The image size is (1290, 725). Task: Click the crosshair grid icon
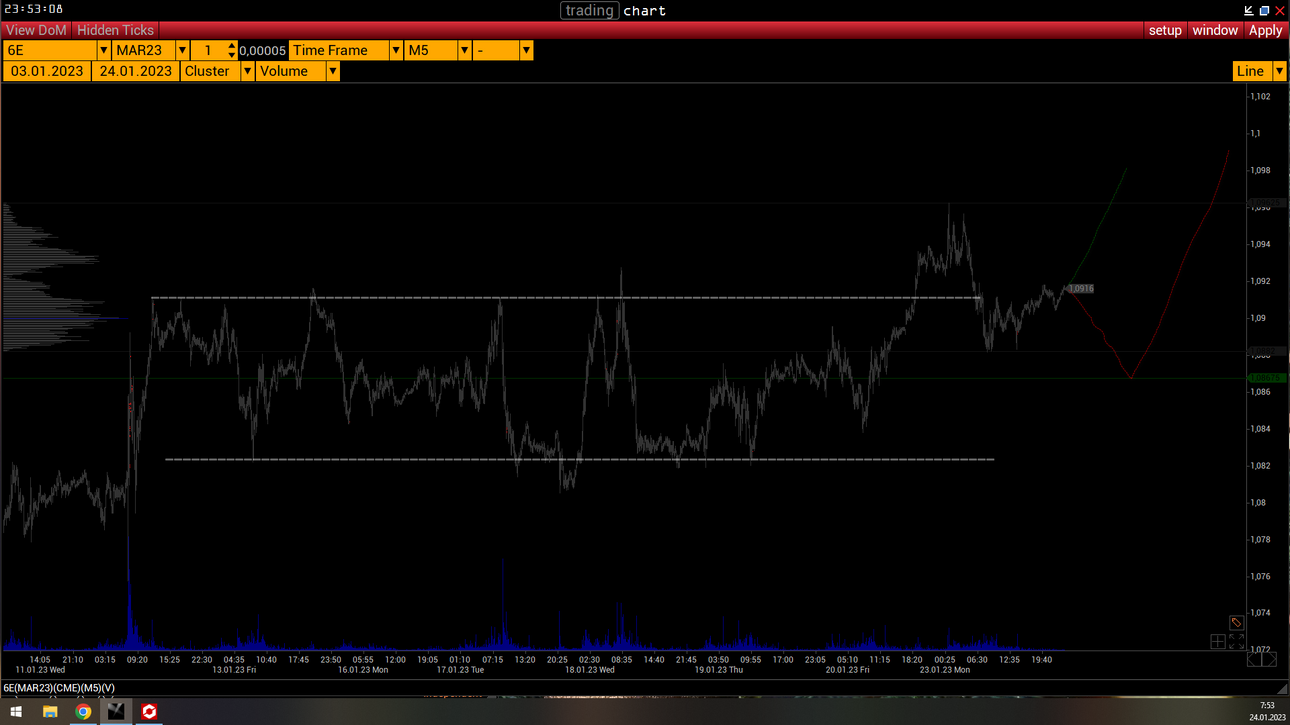pos(1218,642)
